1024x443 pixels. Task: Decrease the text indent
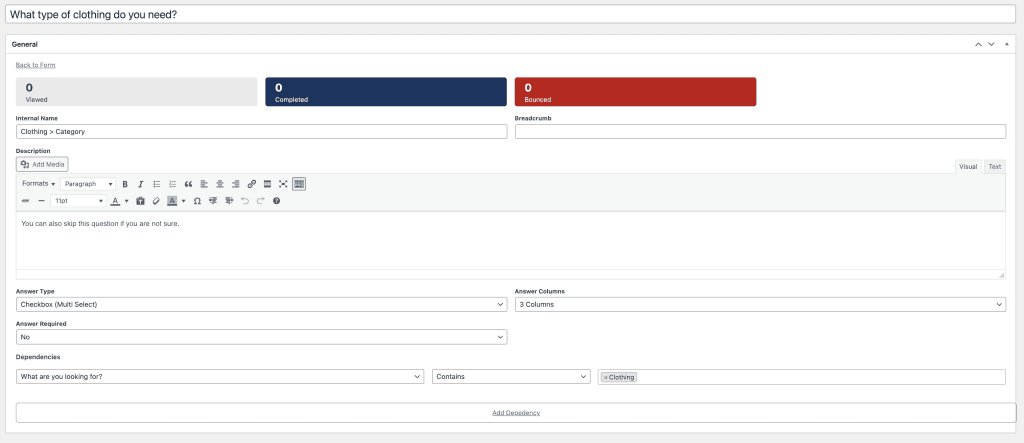click(213, 201)
